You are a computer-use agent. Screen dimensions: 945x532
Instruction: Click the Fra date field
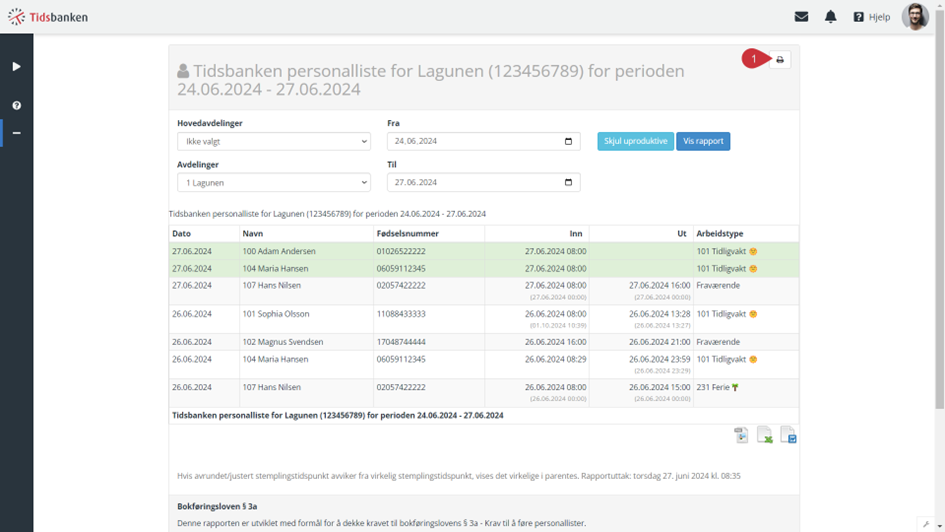click(483, 142)
